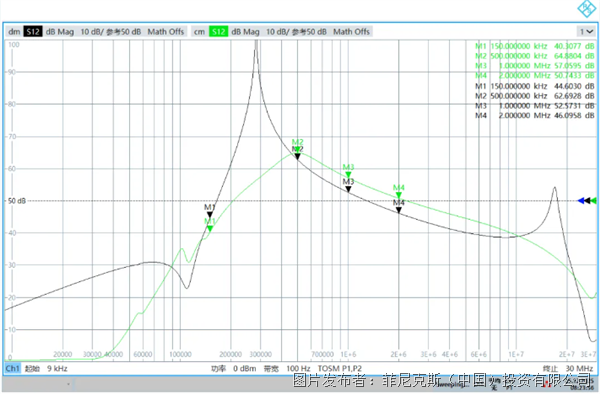Click the 50 dB reference line label
This screenshot has width=600, height=394.
(17, 201)
